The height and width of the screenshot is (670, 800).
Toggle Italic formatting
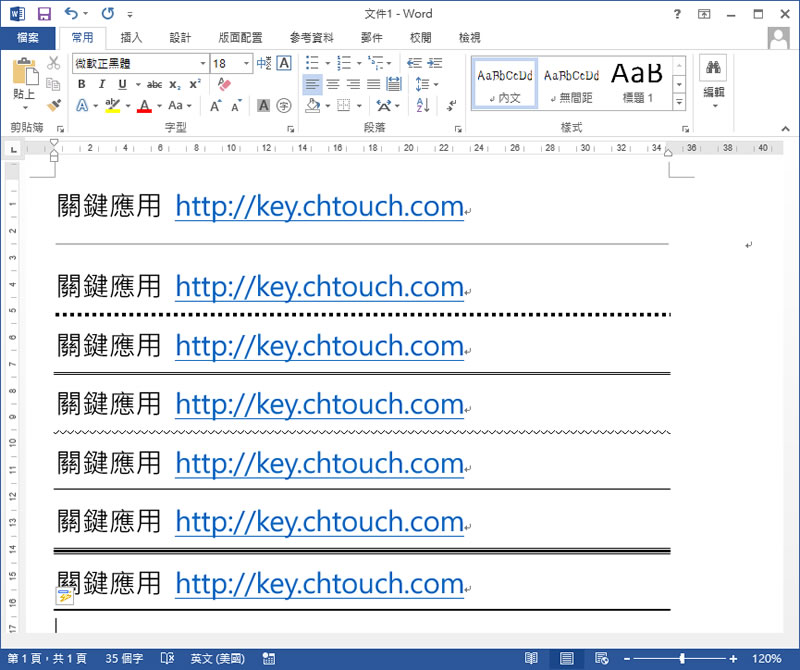pos(102,85)
